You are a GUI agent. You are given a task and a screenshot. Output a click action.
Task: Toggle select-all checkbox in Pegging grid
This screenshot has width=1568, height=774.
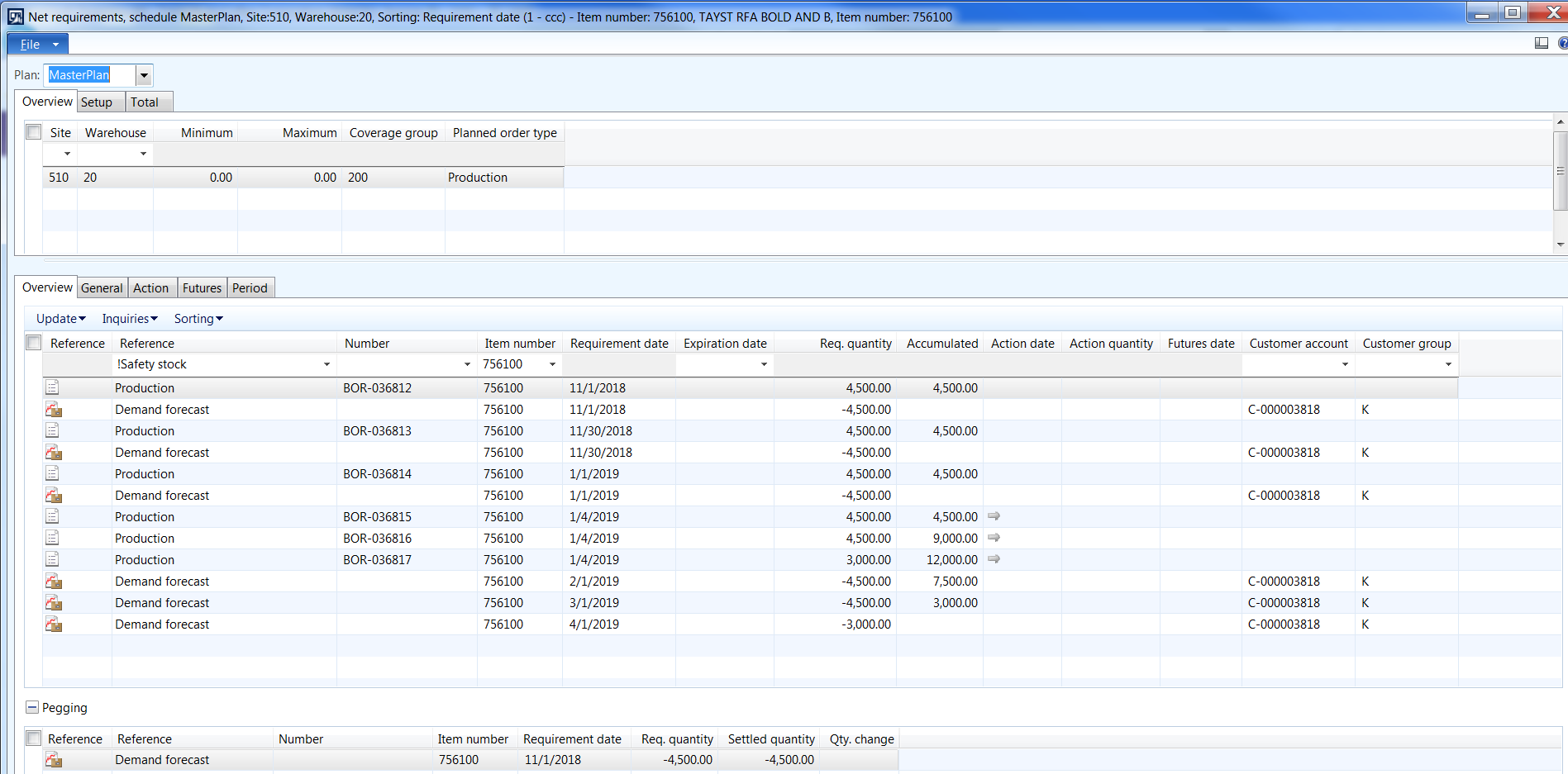(x=34, y=738)
